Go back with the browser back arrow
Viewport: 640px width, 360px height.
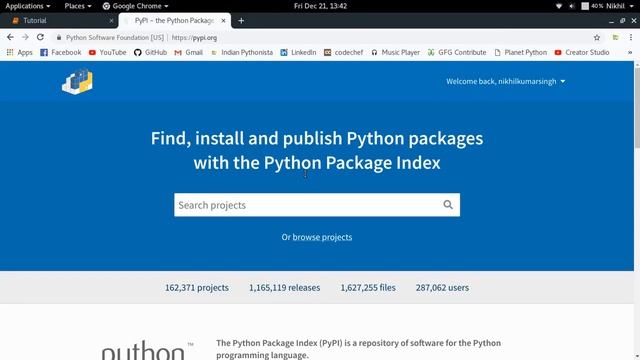10,37
